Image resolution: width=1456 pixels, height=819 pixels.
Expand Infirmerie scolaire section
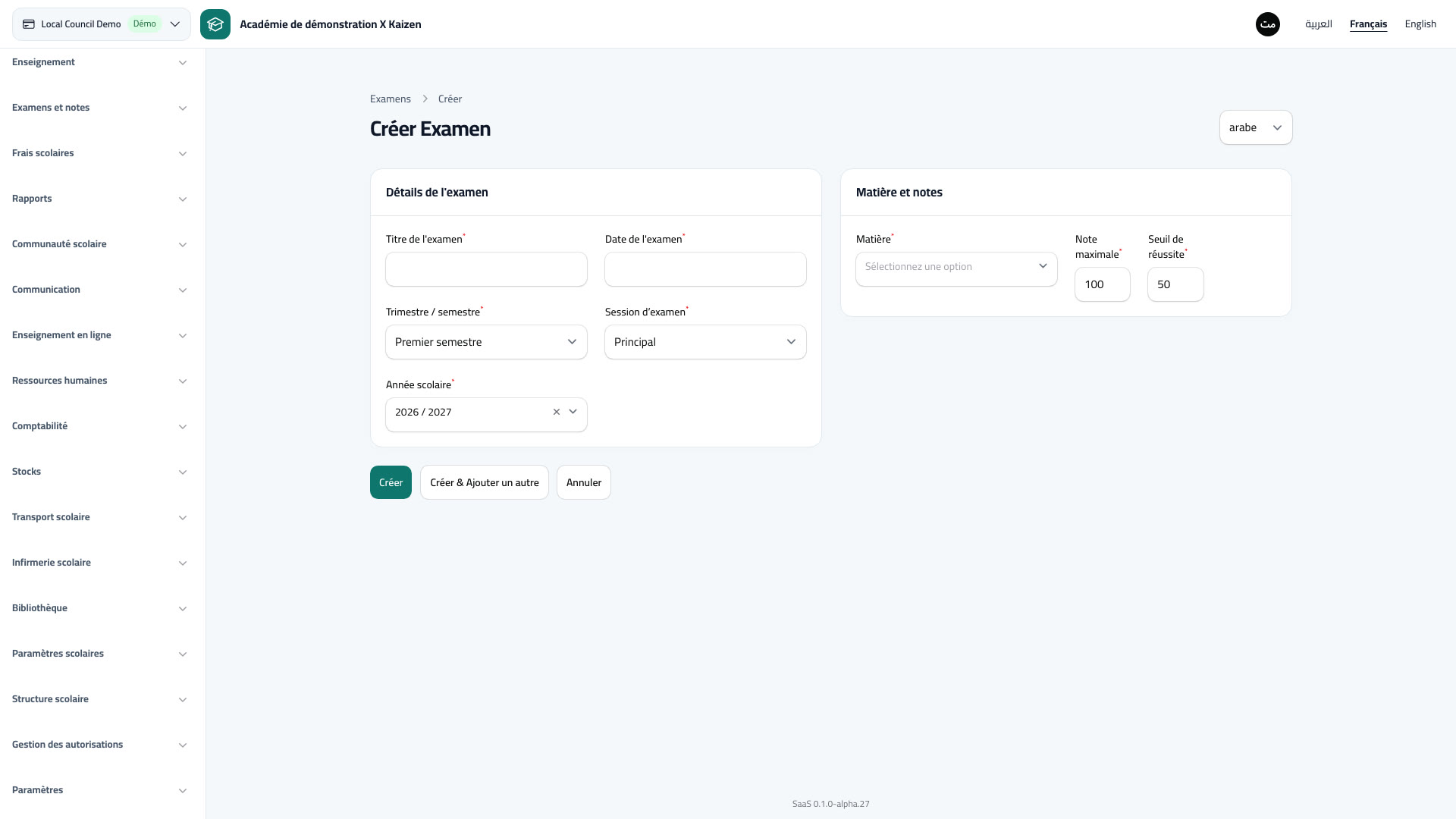point(99,563)
